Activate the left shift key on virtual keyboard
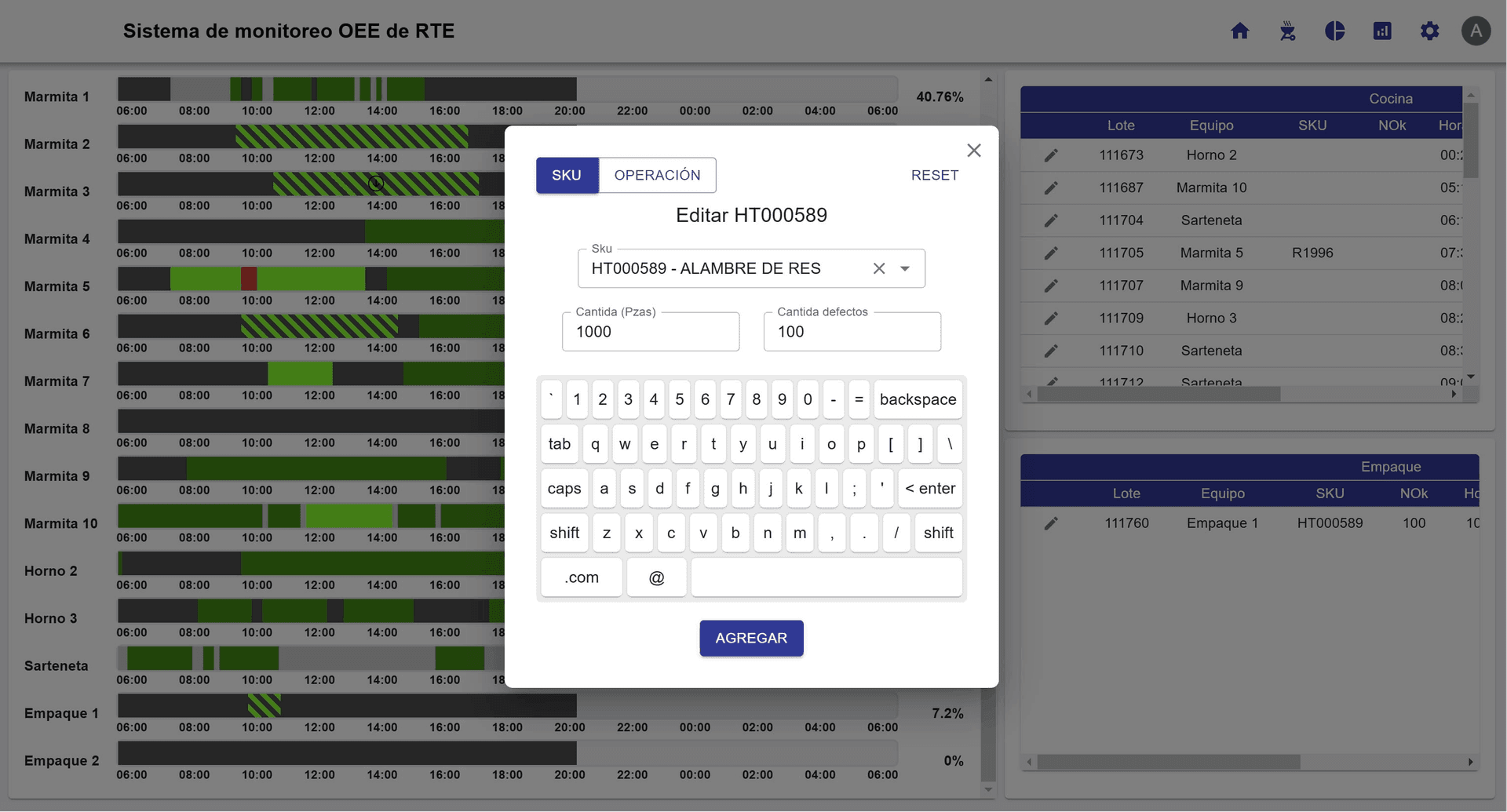Screen dimensions: 1507x812 [564, 533]
